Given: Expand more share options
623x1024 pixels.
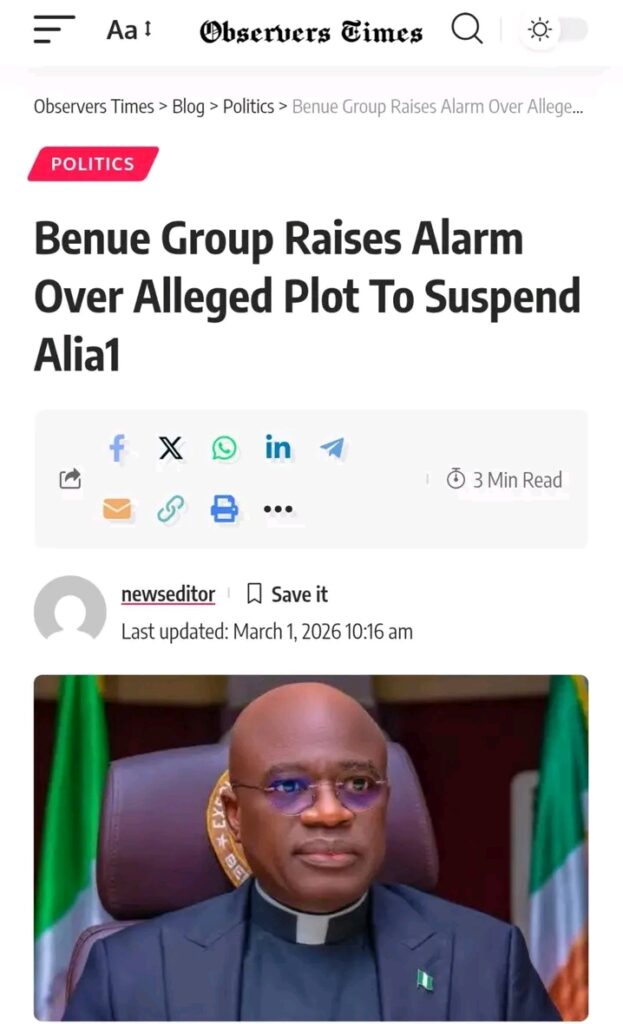Looking at the screenshot, I should coord(278,510).
